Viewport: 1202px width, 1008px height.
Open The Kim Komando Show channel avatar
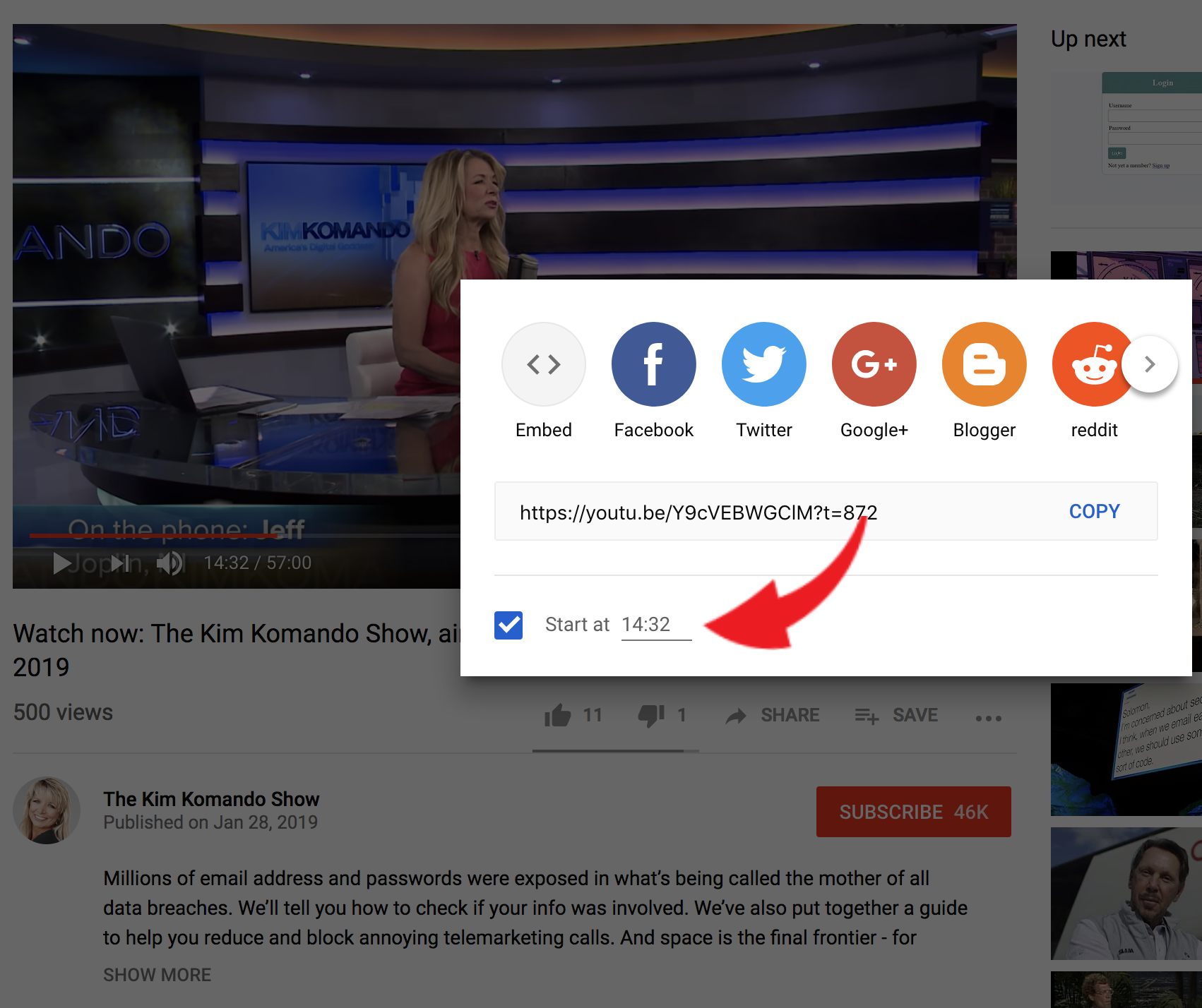click(x=47, y=810)
